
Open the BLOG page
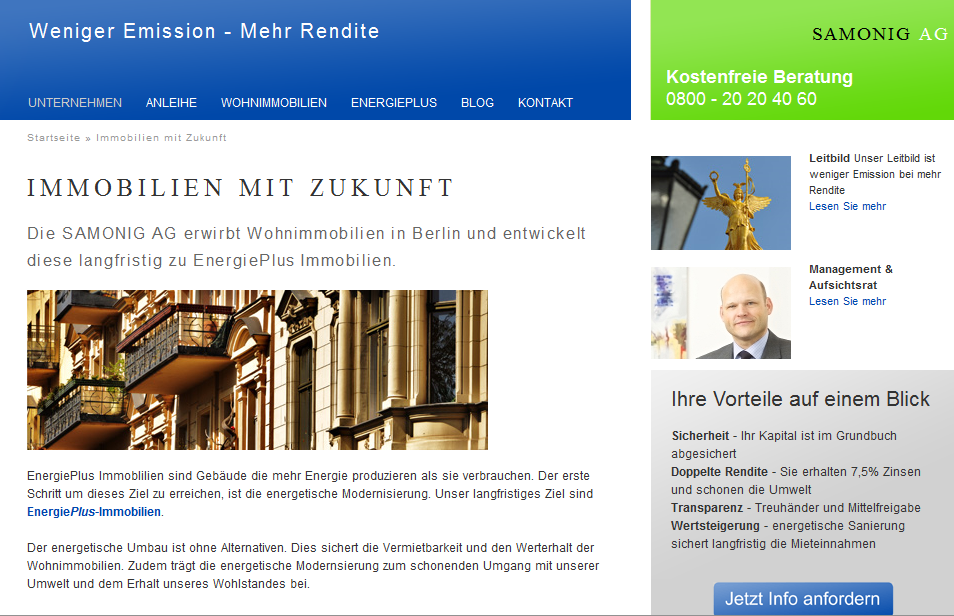point(477,103)
